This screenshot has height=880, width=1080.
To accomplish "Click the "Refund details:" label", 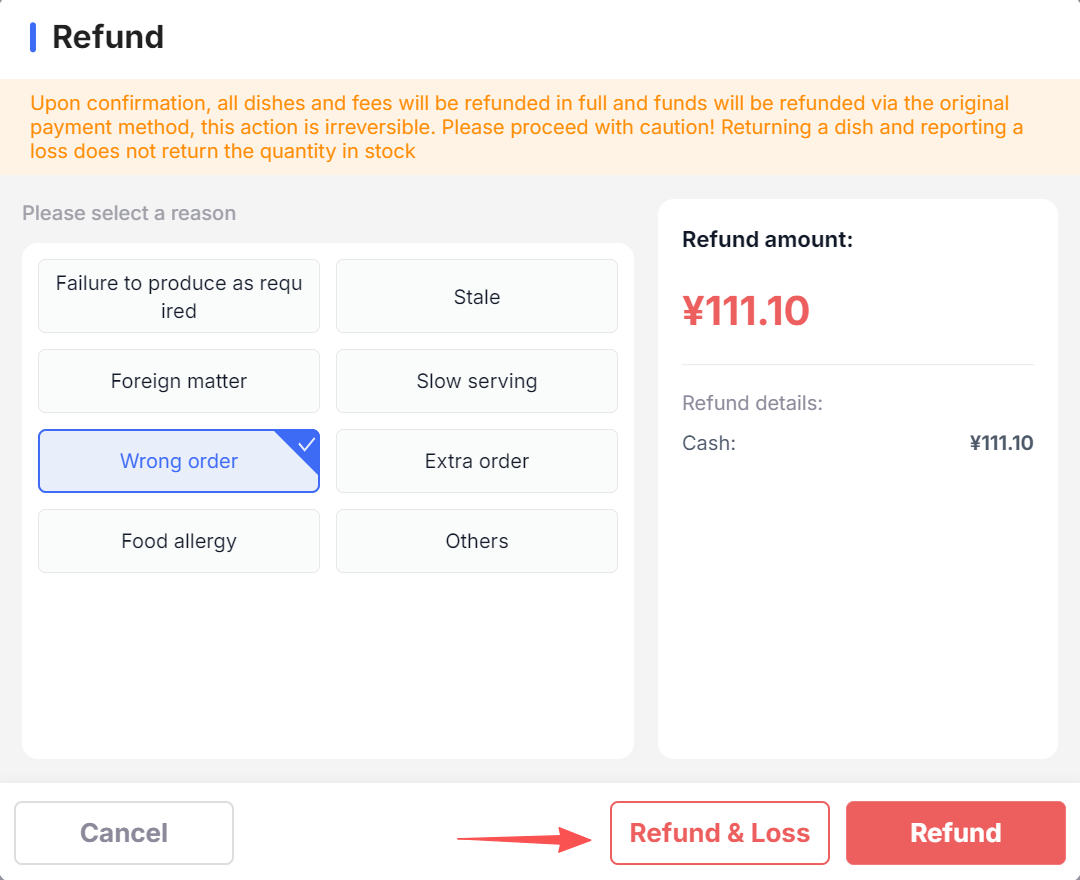I will click(752, 403).
